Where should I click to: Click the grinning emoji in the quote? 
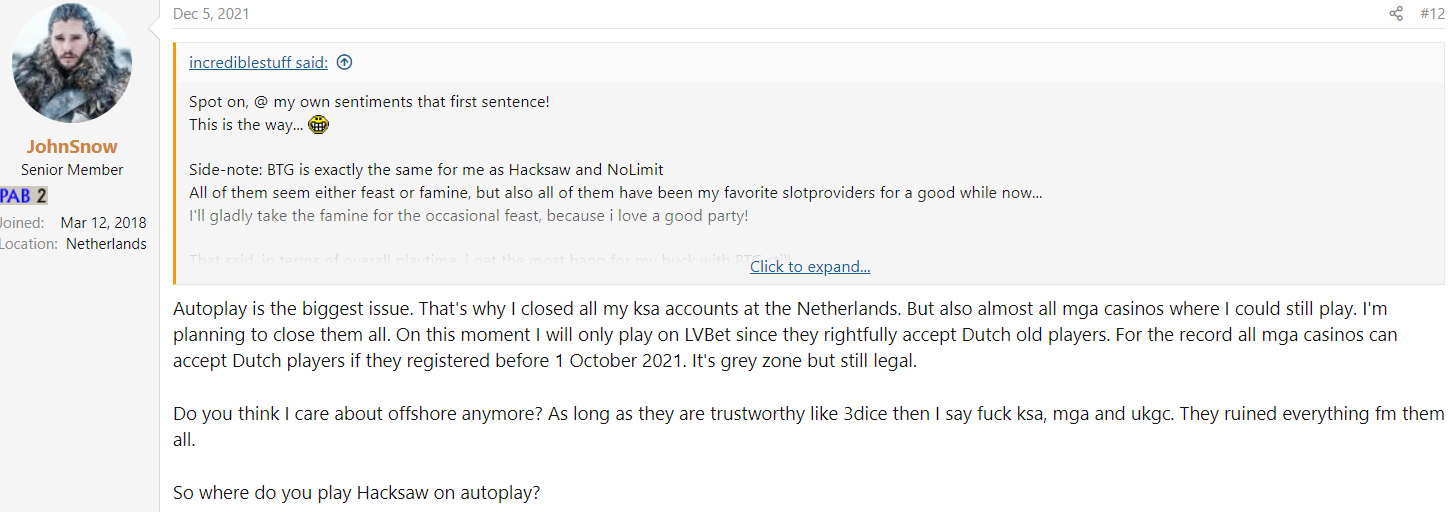point(319,125)
